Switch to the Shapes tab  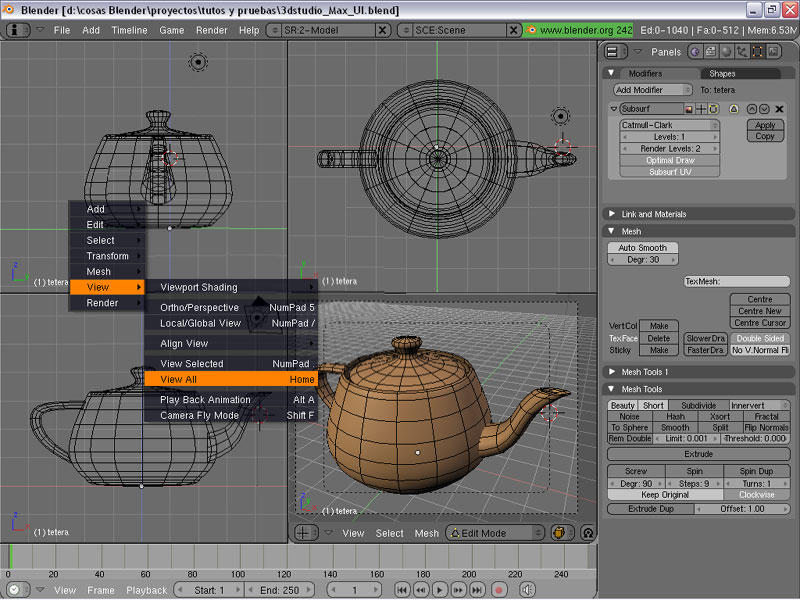pyautogui.click(x=722, y=73)
